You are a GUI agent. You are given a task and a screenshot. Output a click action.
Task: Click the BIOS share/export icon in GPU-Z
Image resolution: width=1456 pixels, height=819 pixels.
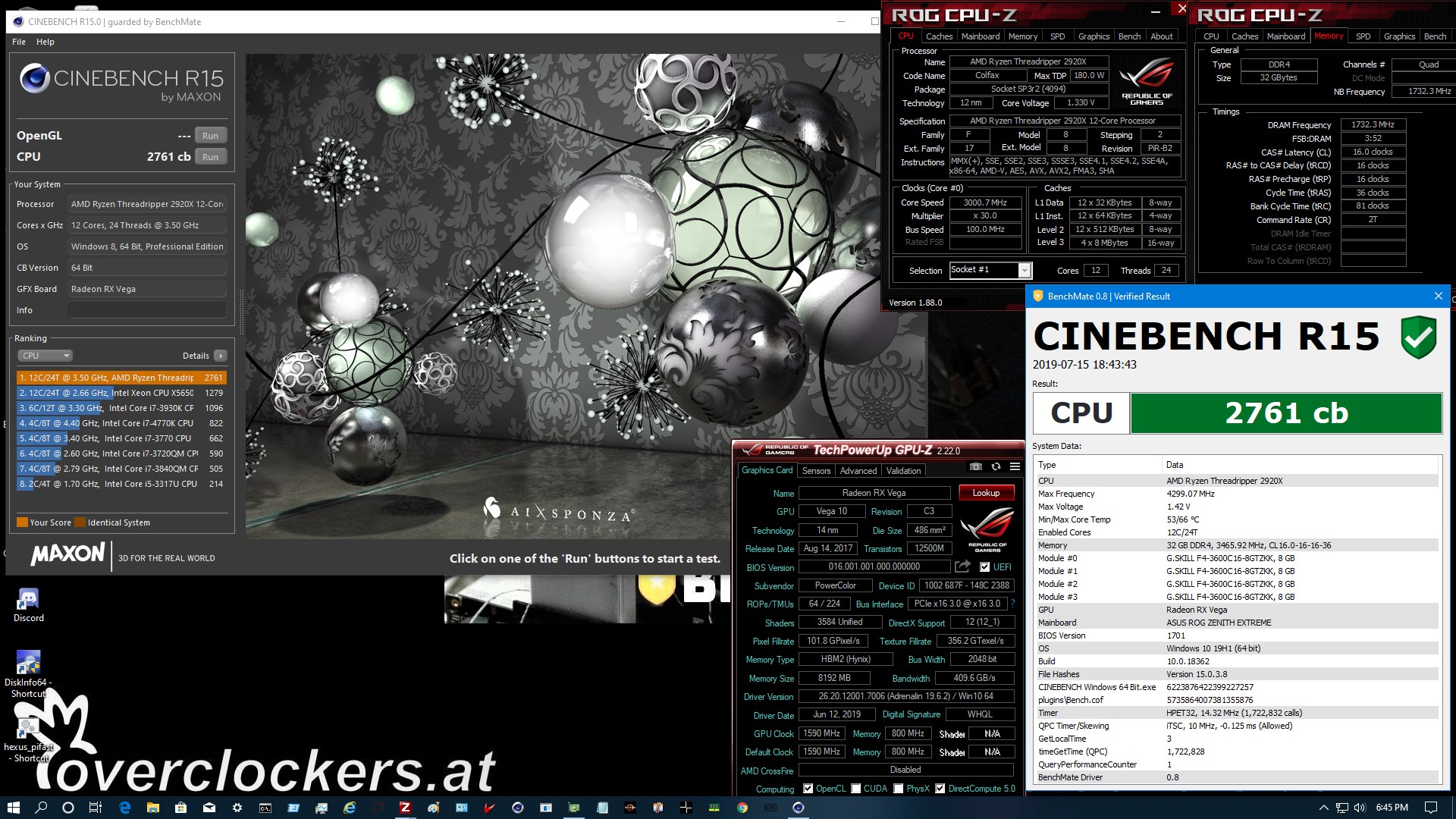coord(962,566)
